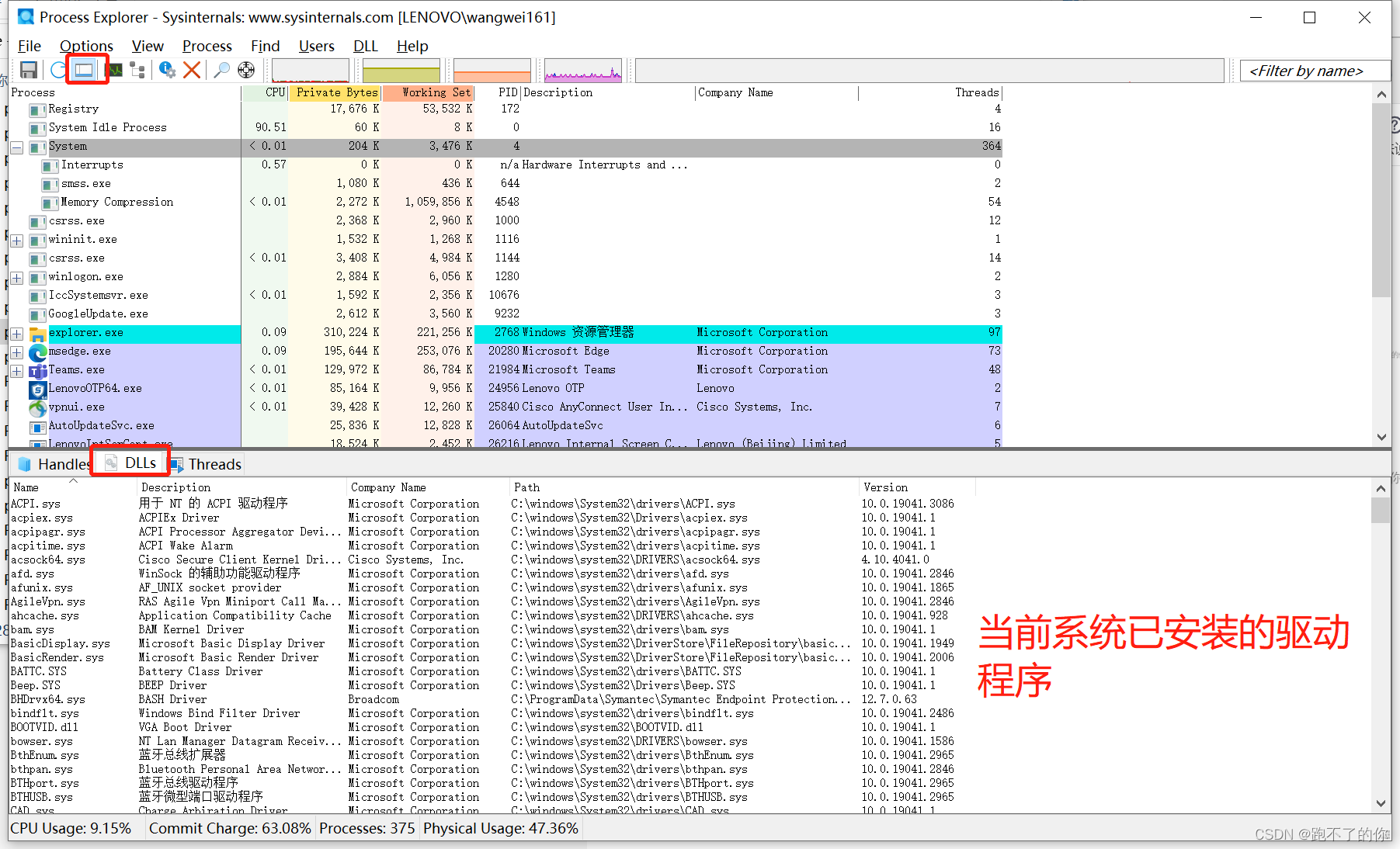
Task: Sort by Threads column header
Action: click(930, 92)
